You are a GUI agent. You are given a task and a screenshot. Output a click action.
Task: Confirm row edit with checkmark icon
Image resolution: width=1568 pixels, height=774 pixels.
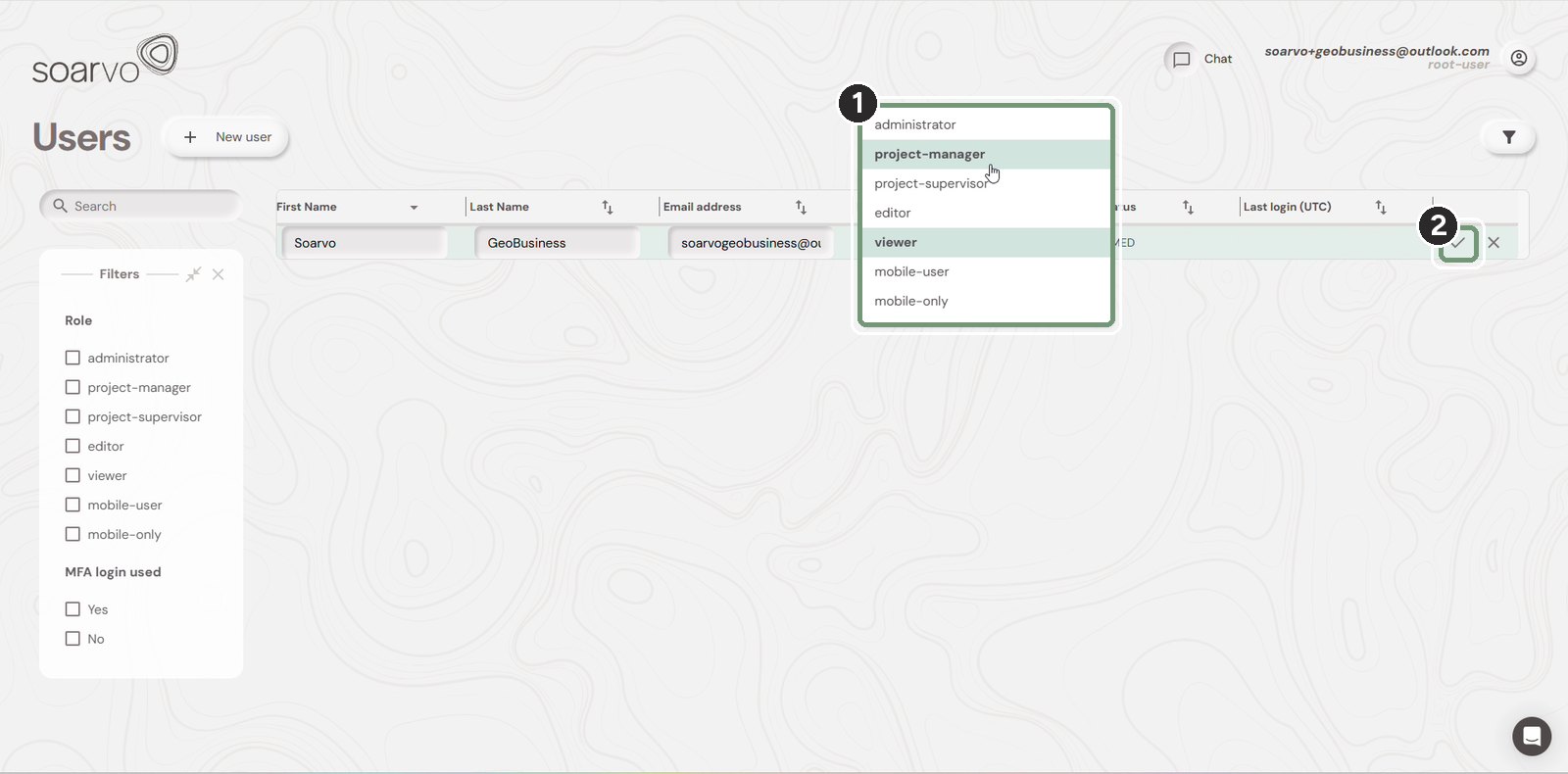pos(1458,243)
